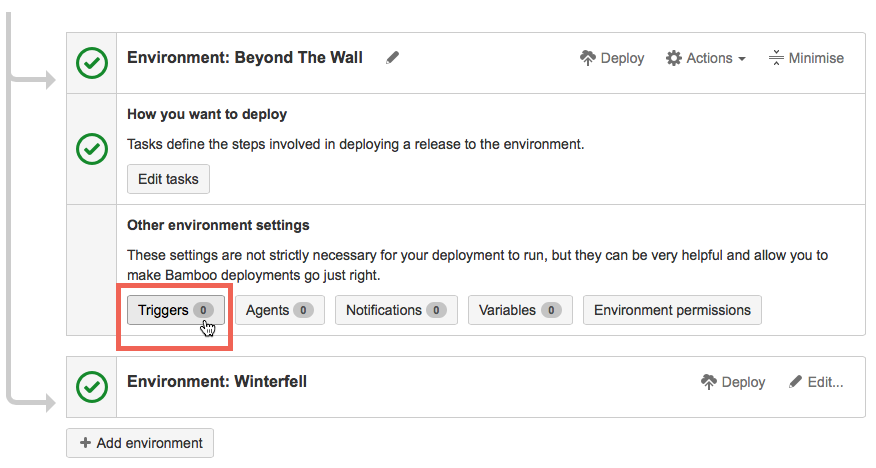Open Environment permissions
Screen dimensions: 876x468
pos(672,310)
